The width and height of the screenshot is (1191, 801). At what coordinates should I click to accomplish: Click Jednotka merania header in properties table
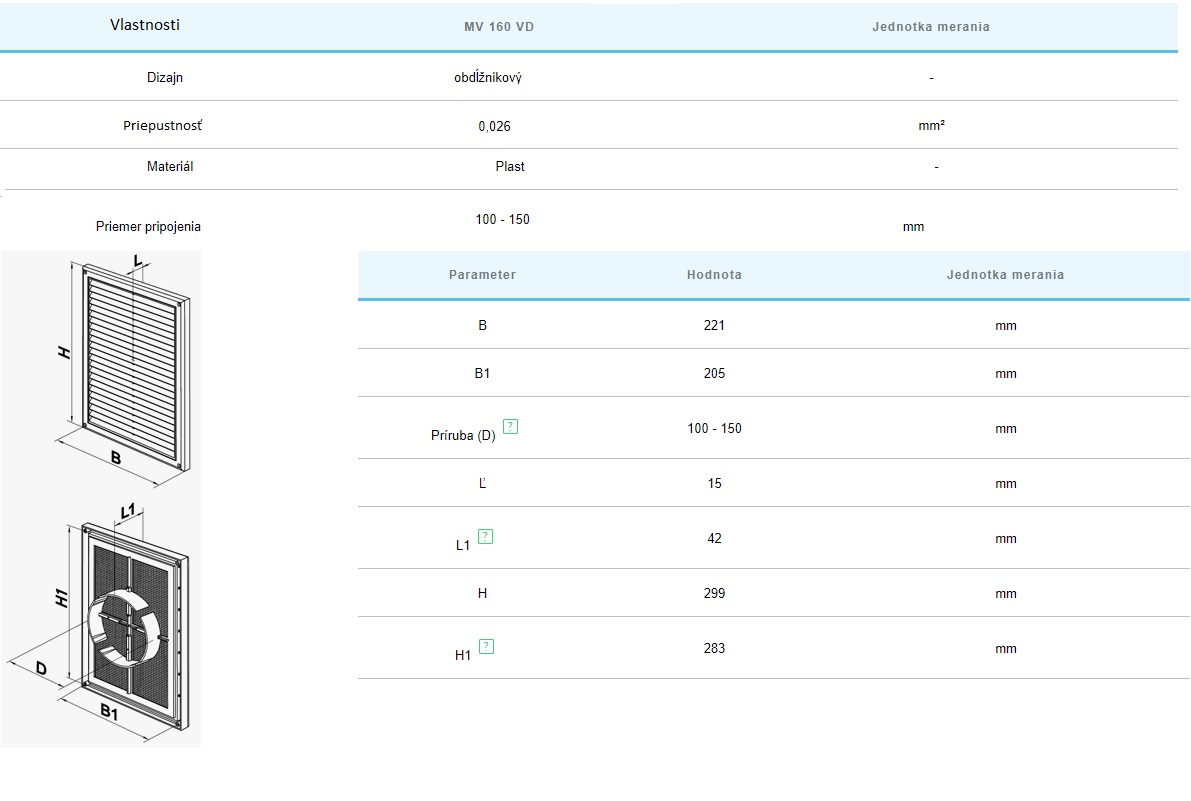click(930, 27)
